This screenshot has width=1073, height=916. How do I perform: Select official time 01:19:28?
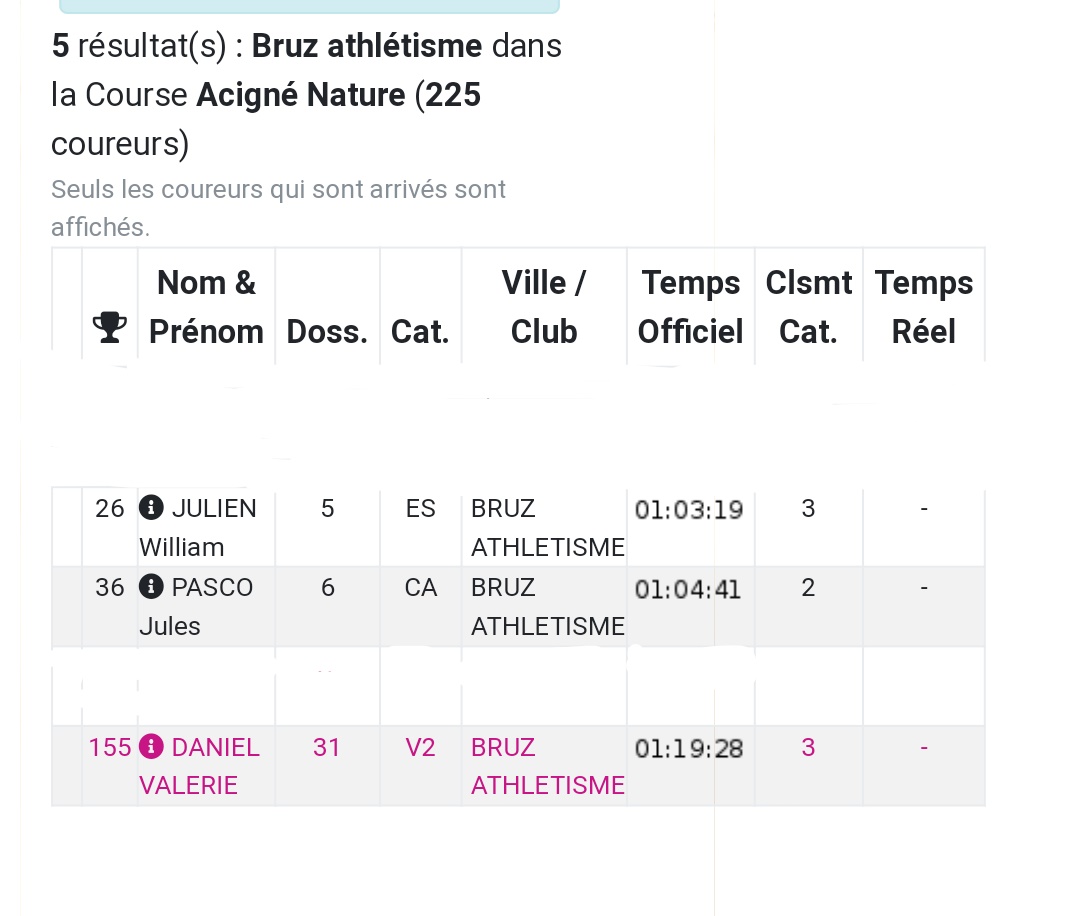(x=688, y=748)
